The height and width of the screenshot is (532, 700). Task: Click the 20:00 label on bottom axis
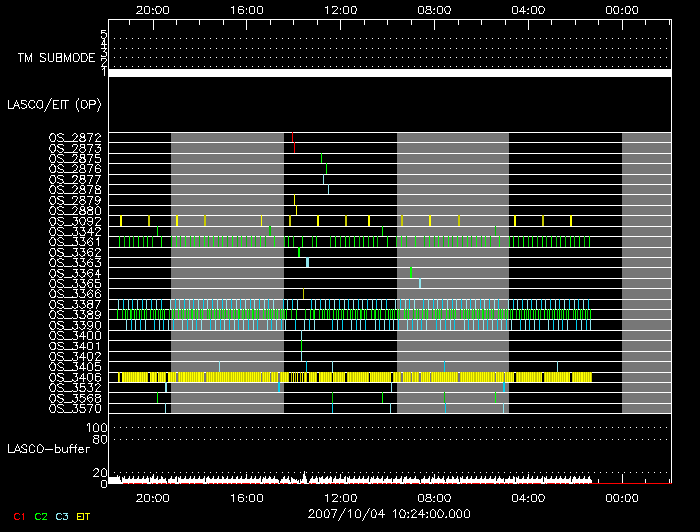152,497
